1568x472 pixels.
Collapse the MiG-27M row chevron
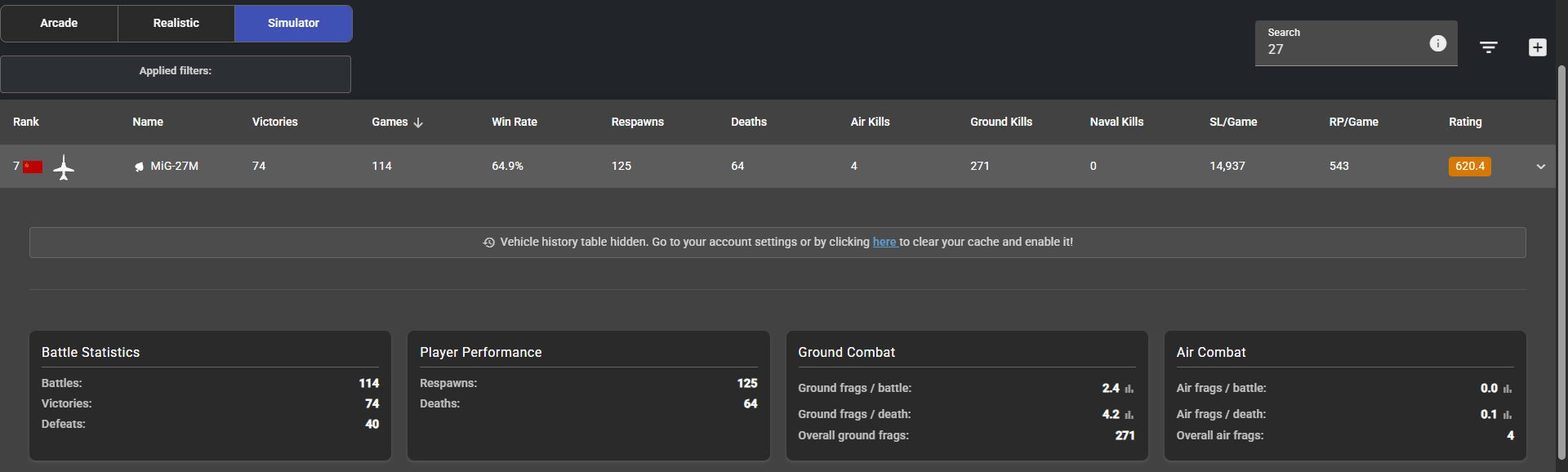click(x=1540, y=167)
